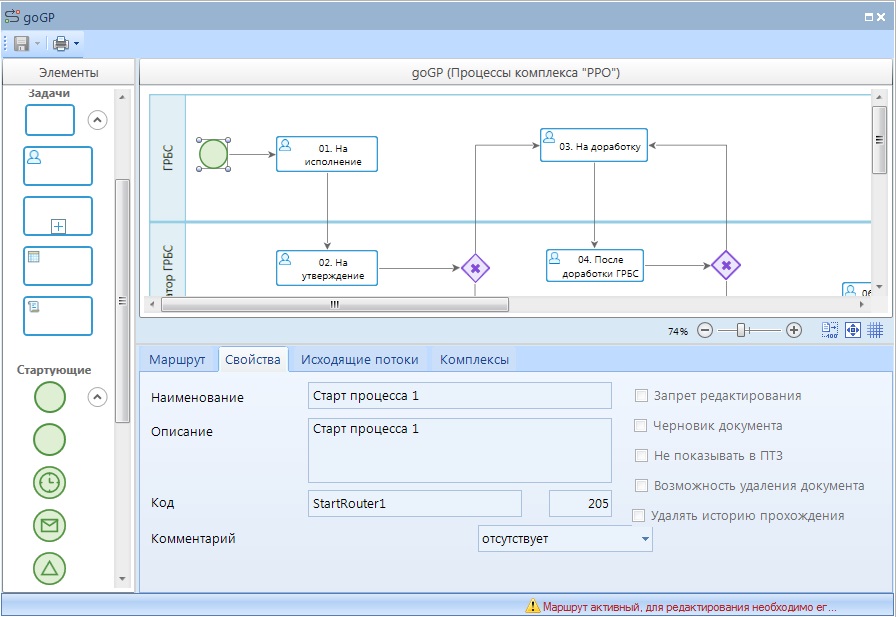This screenshot has width=896, height=617.
Task: Switch to the Маршрут tab
Action: [x=177, y=360]
